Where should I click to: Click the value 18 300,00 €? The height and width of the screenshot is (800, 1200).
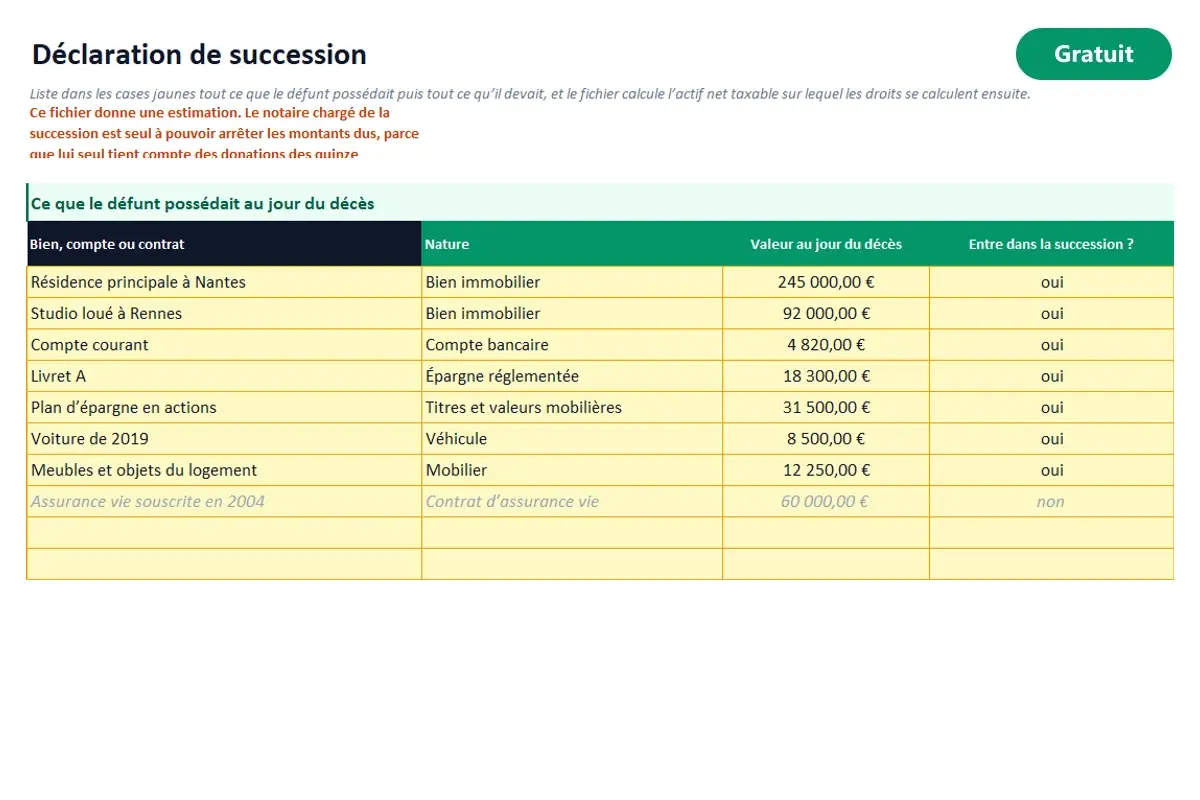[x=826, y=376]
